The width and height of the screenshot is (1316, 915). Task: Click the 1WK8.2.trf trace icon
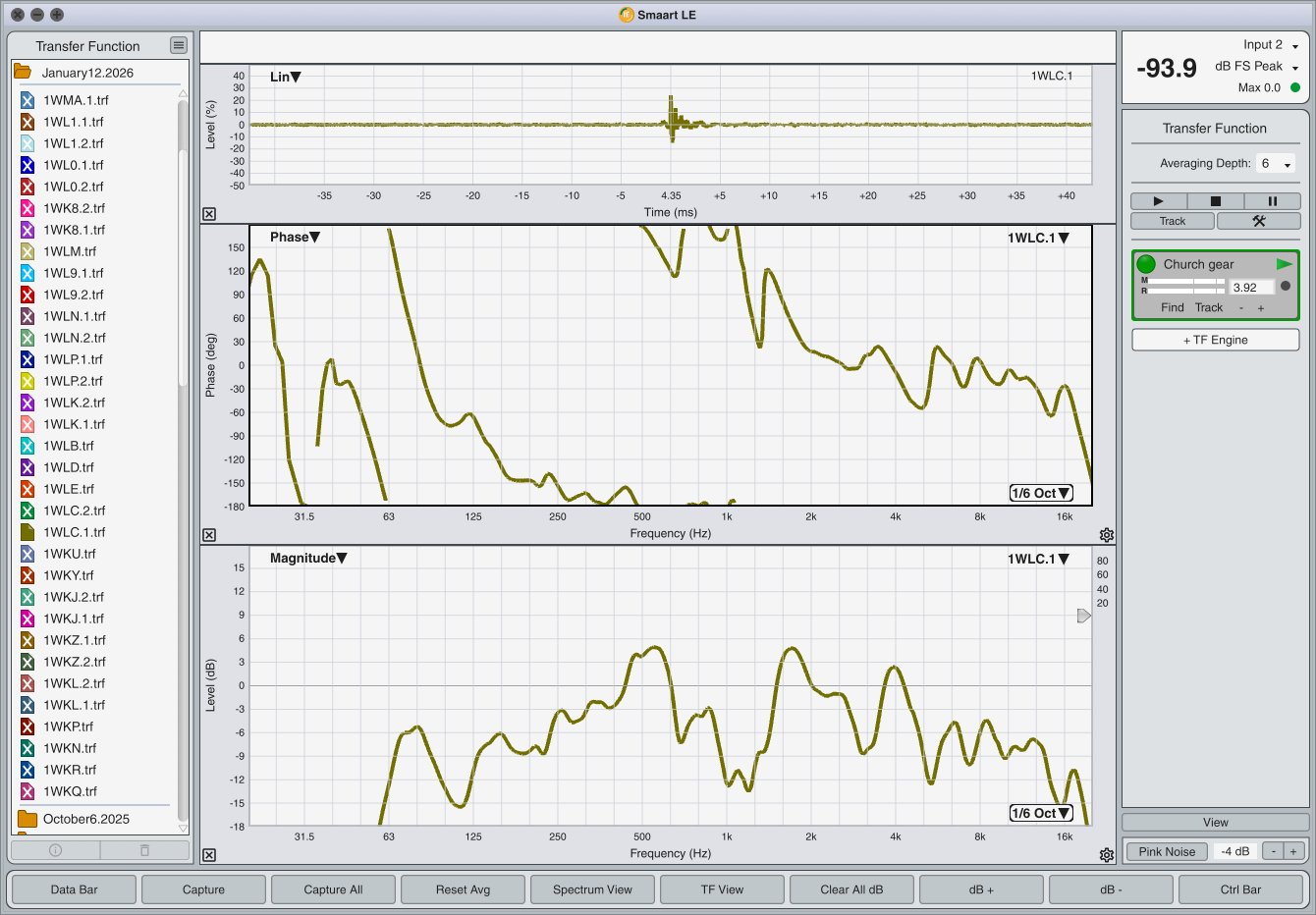27,208
